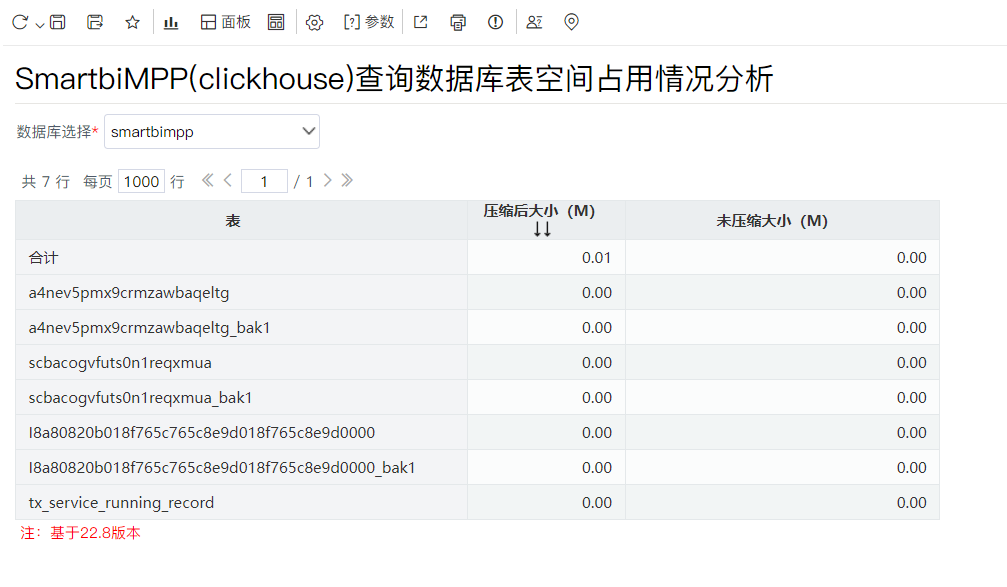Go to the last page with double-right arrows

coord(347,180)
